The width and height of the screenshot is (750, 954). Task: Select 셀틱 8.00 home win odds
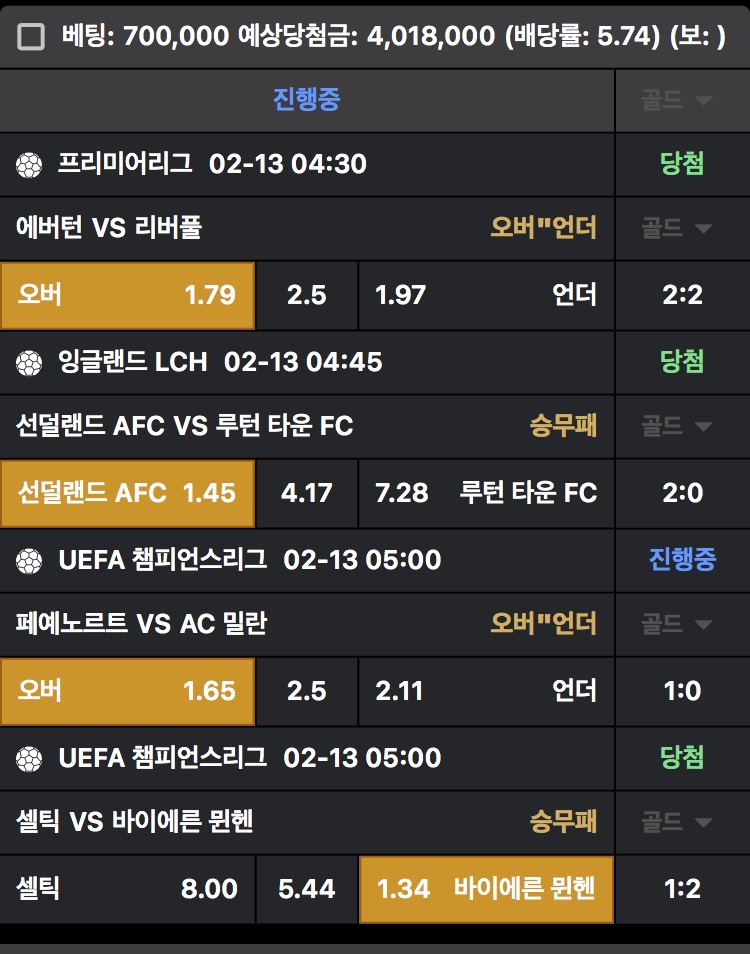pos(128,889)
